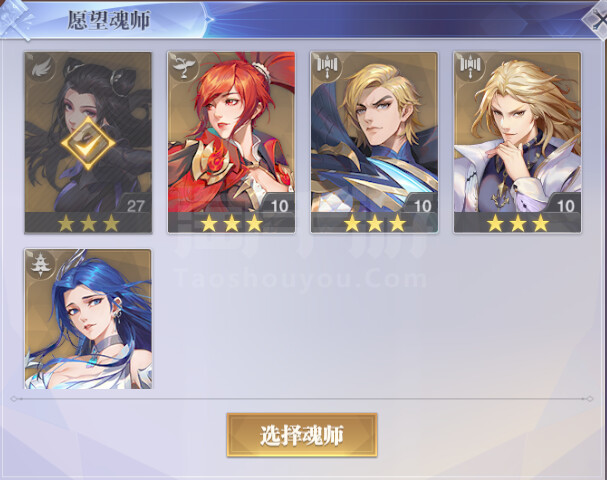The image size is (607, 480).
Task: Click the 愿望魂师 title text
Action: tap(108, 20)
